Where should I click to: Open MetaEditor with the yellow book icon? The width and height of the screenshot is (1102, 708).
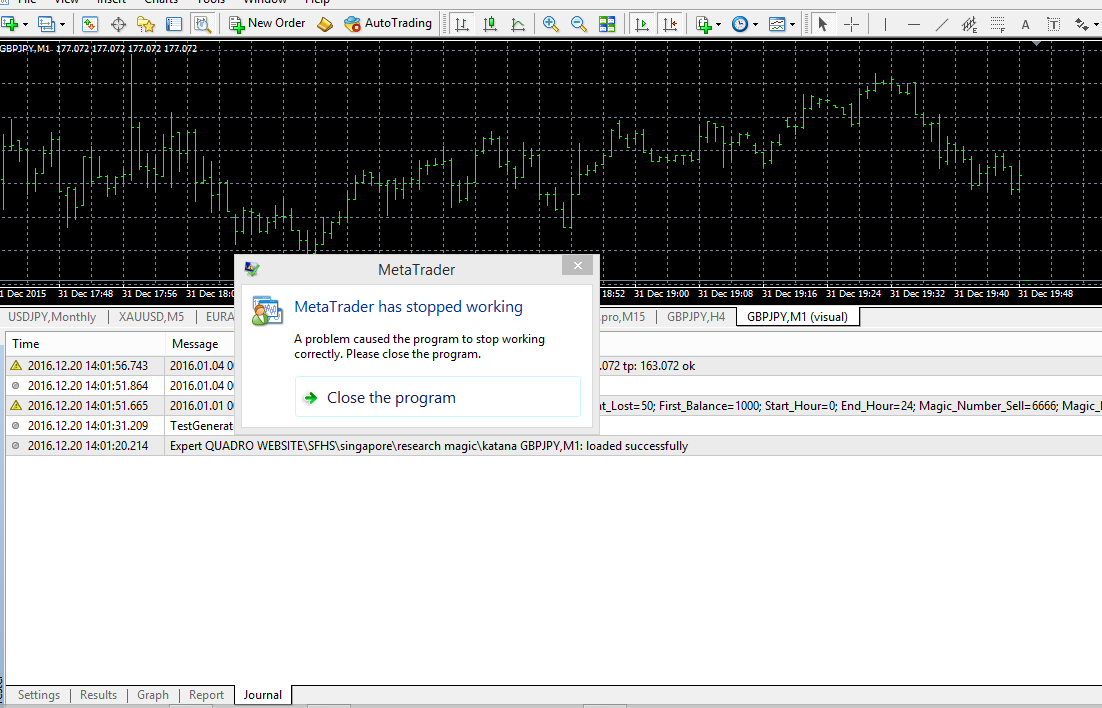click(325, 25)
